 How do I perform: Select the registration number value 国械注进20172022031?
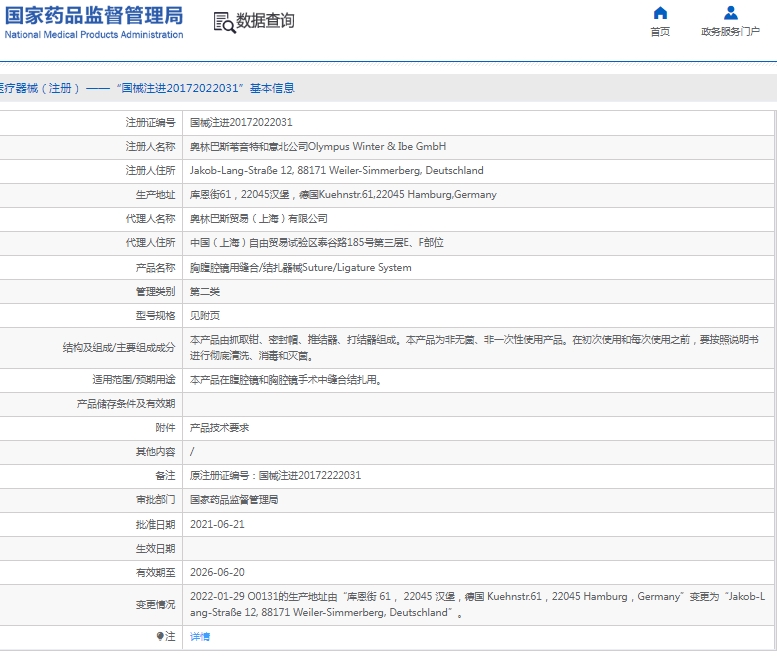tap(241, 122)
